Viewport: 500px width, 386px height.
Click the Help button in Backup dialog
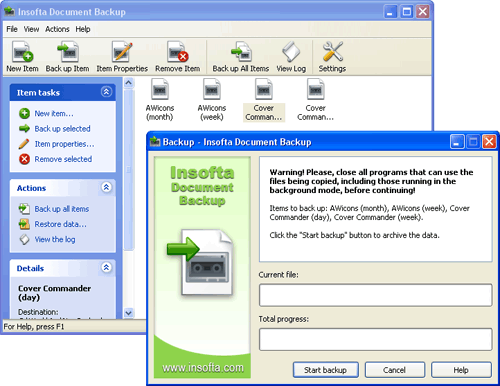point(461,370)
